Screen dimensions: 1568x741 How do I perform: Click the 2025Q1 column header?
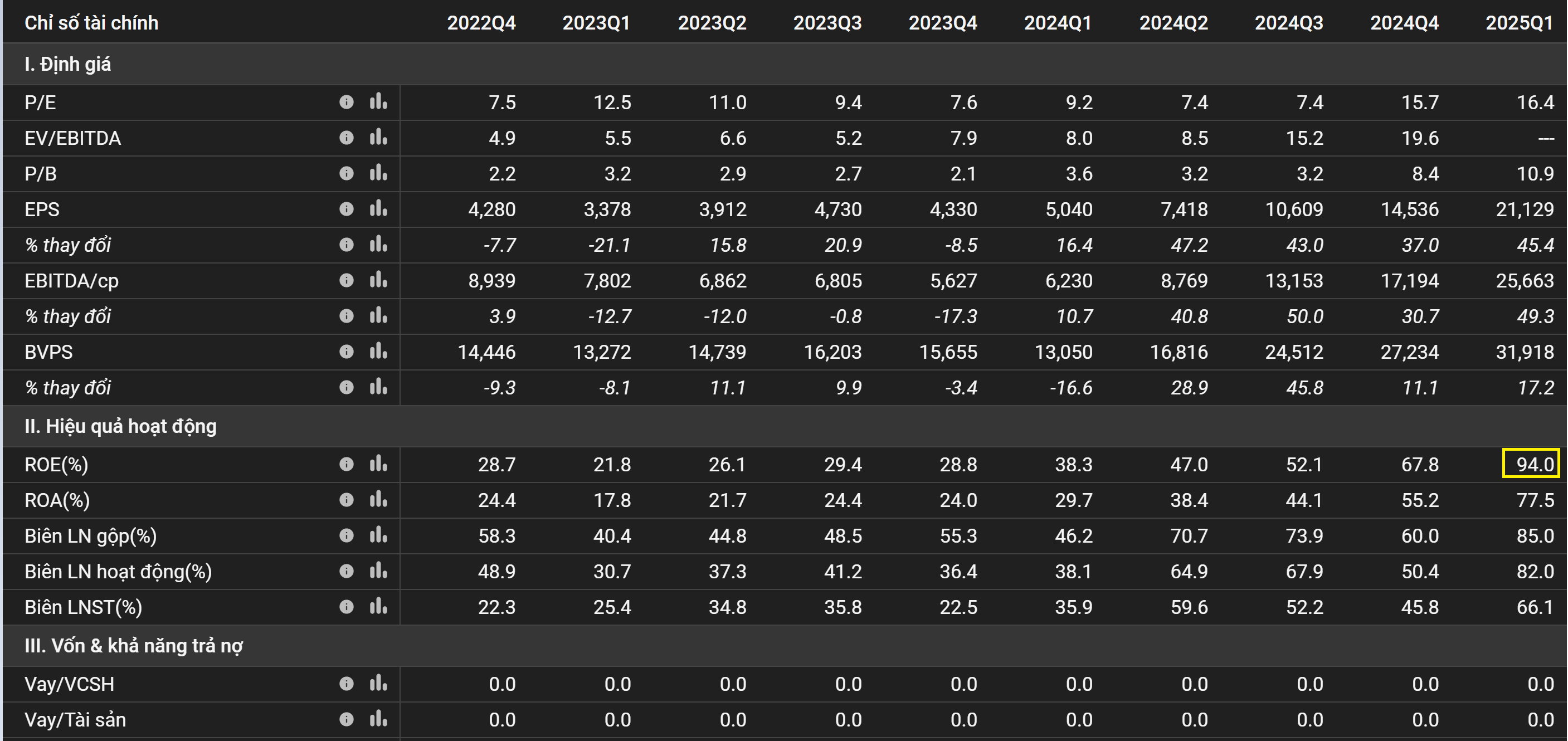(1520, 23)
